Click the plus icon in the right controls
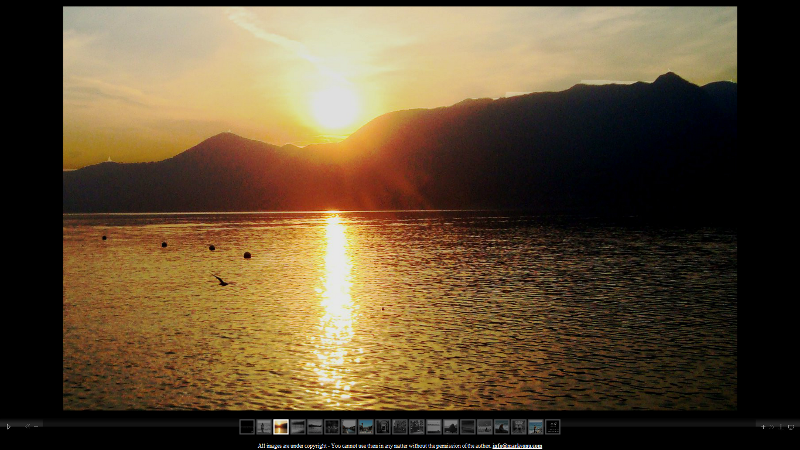Image resolution: width=800 pixels, height=450 pixels. 763,427
